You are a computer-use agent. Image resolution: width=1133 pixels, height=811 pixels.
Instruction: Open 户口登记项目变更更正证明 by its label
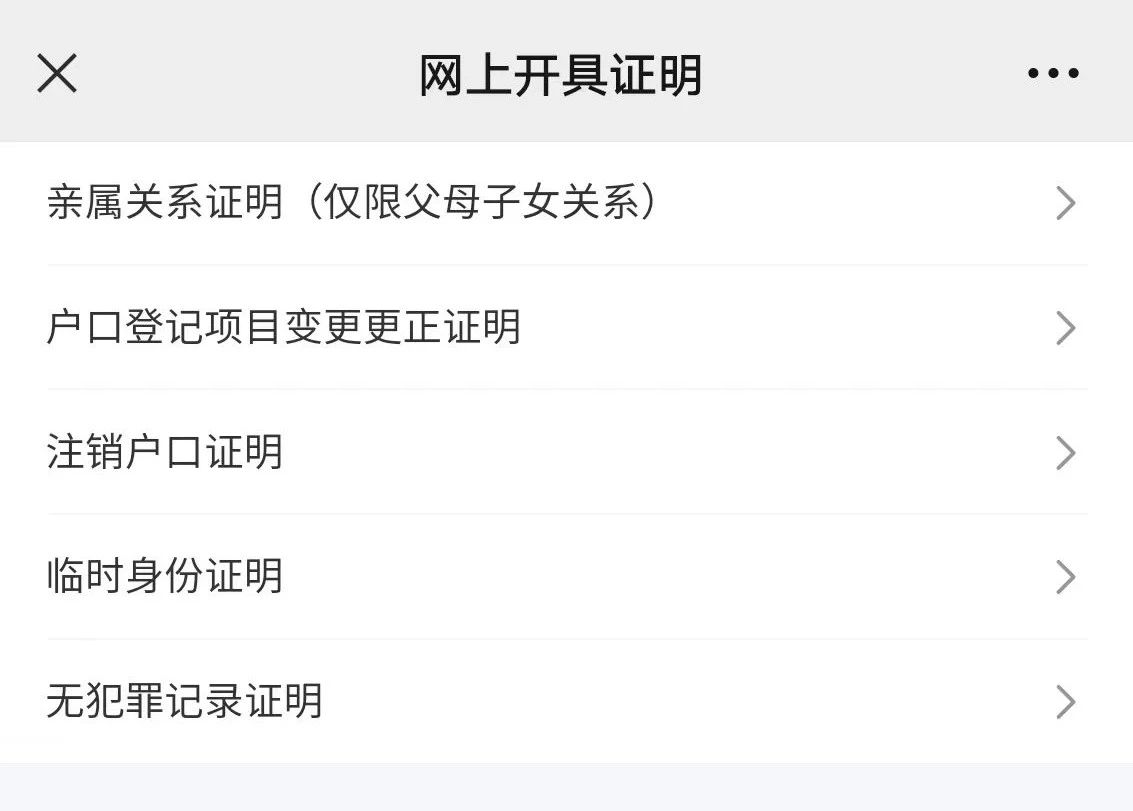point(284,328)
